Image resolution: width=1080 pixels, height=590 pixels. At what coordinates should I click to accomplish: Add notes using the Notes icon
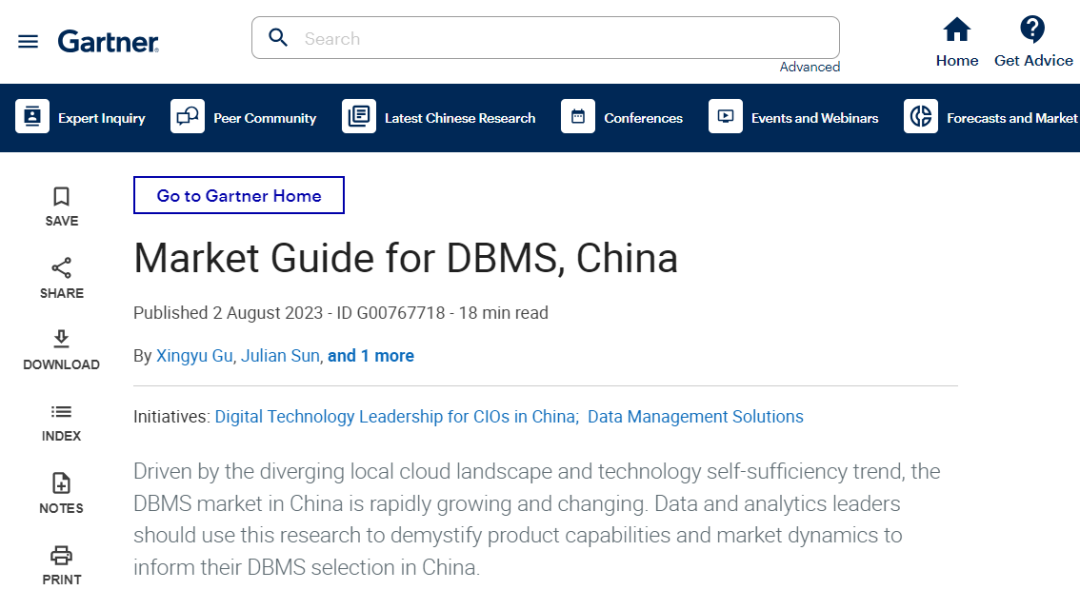pyautogui.click(x=61, y=484)
